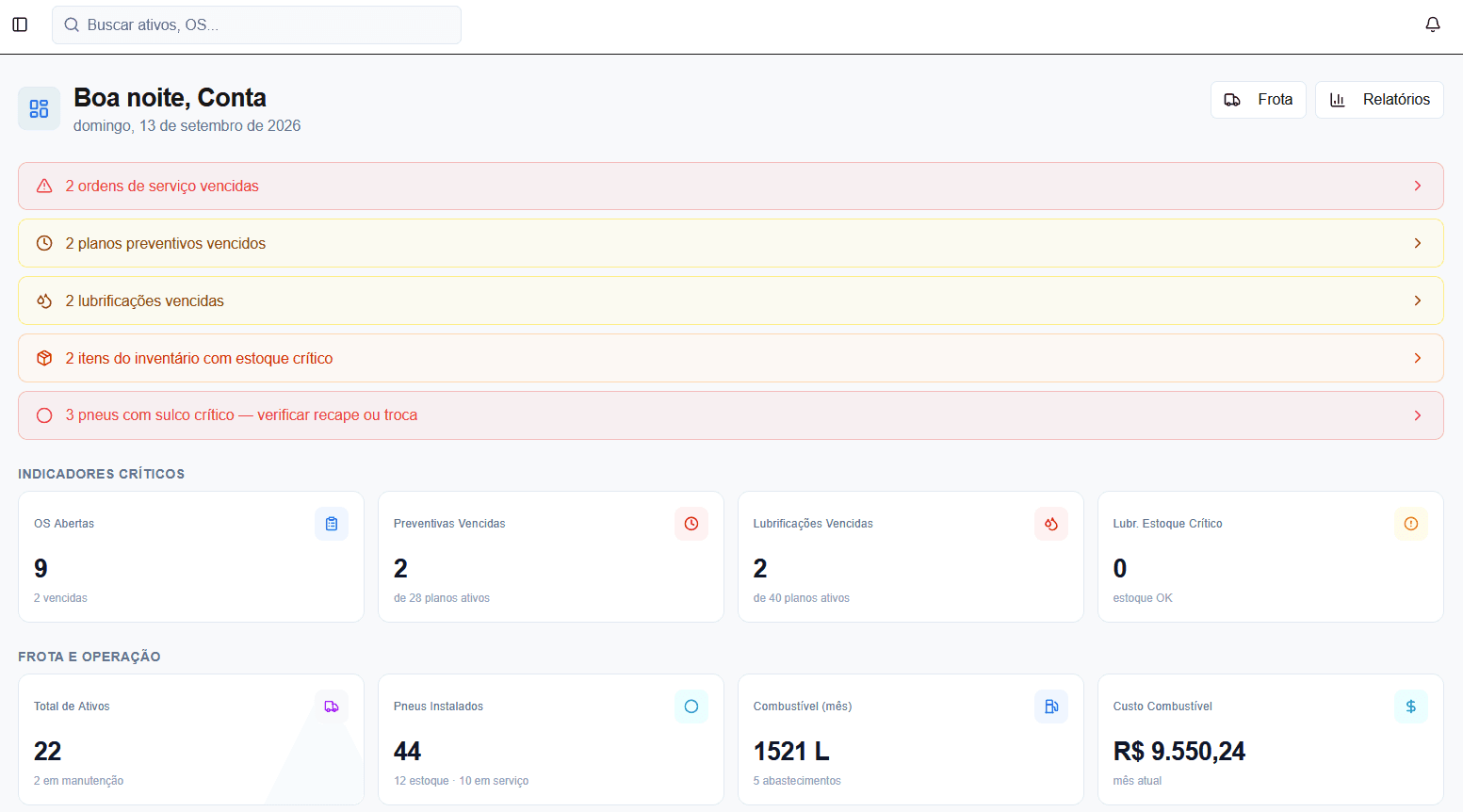
Task: Click the box icon on inventory alert
Action: pos(44,358)
